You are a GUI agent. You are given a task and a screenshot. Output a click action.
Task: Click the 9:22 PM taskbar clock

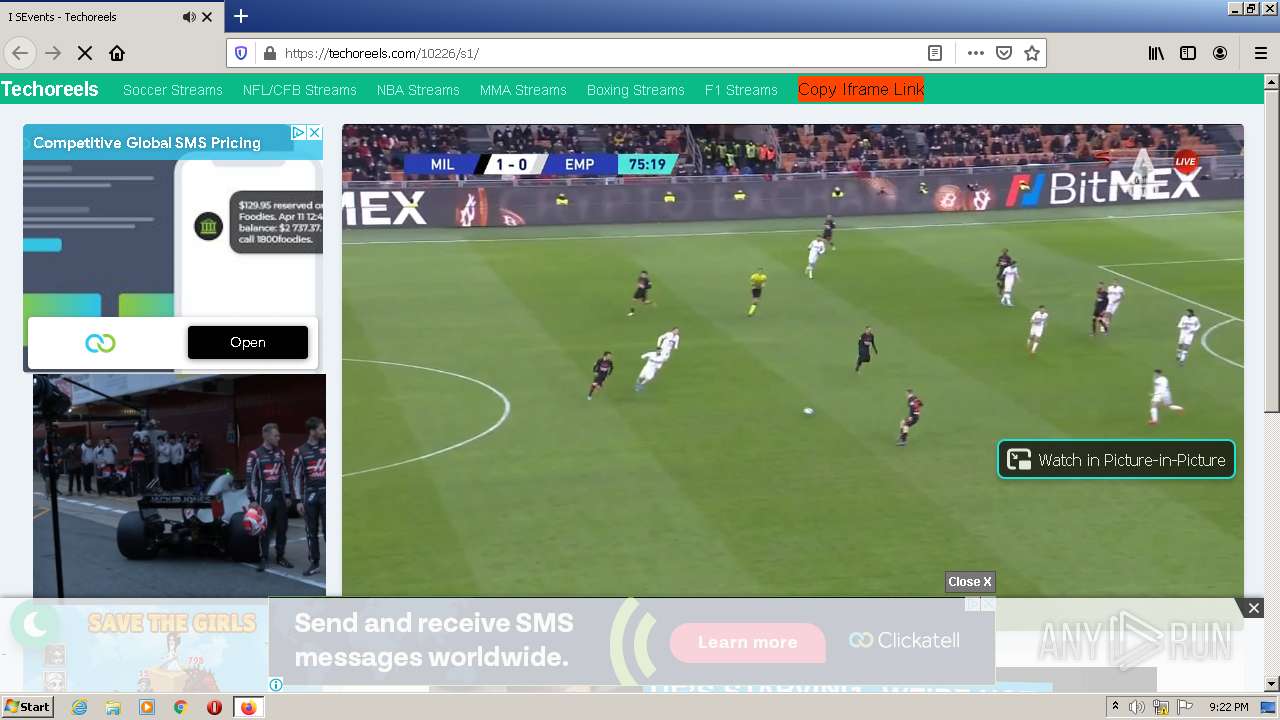click(1228, 707)
